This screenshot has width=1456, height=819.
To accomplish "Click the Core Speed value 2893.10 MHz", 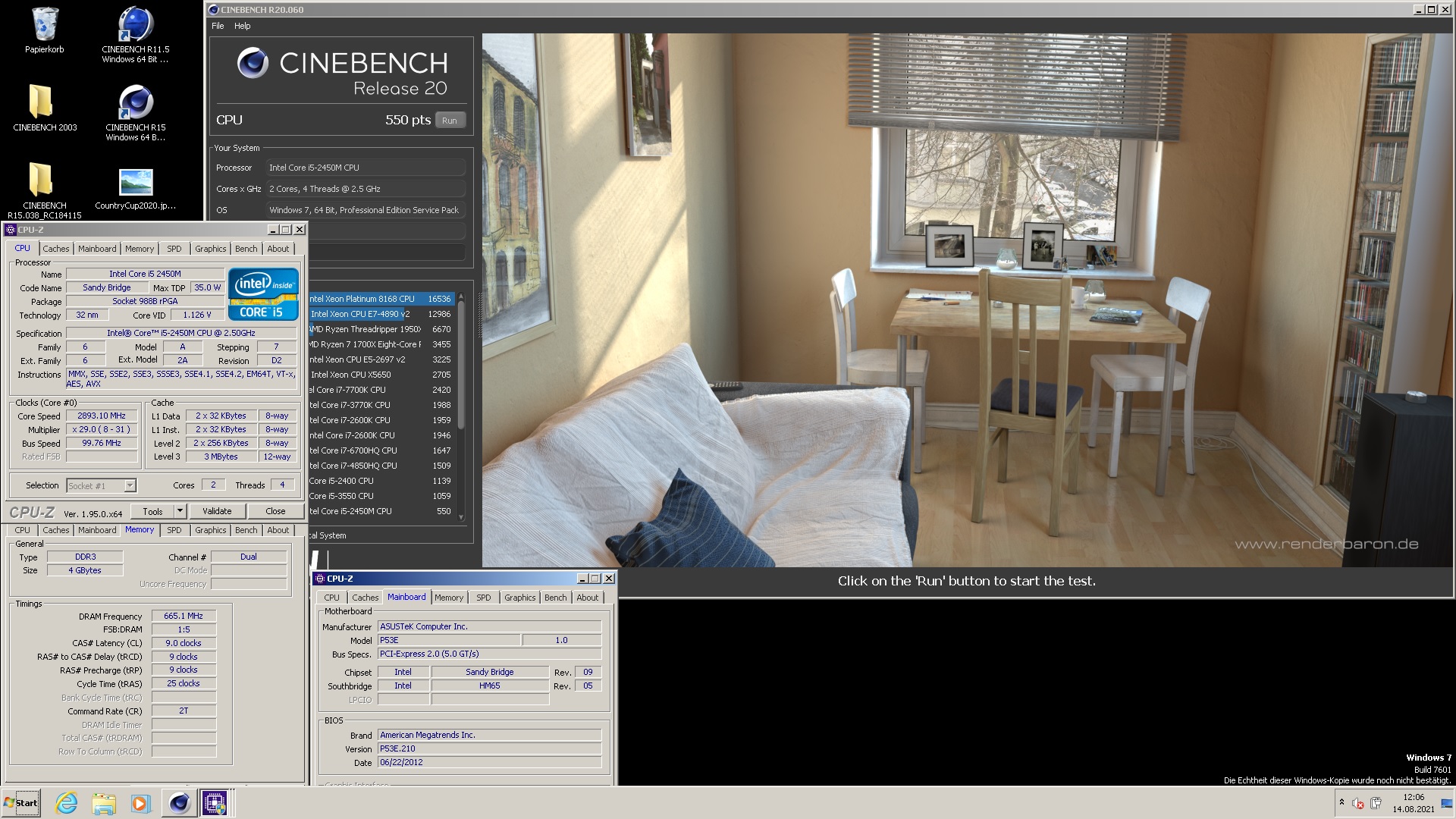I will (102, 416).
